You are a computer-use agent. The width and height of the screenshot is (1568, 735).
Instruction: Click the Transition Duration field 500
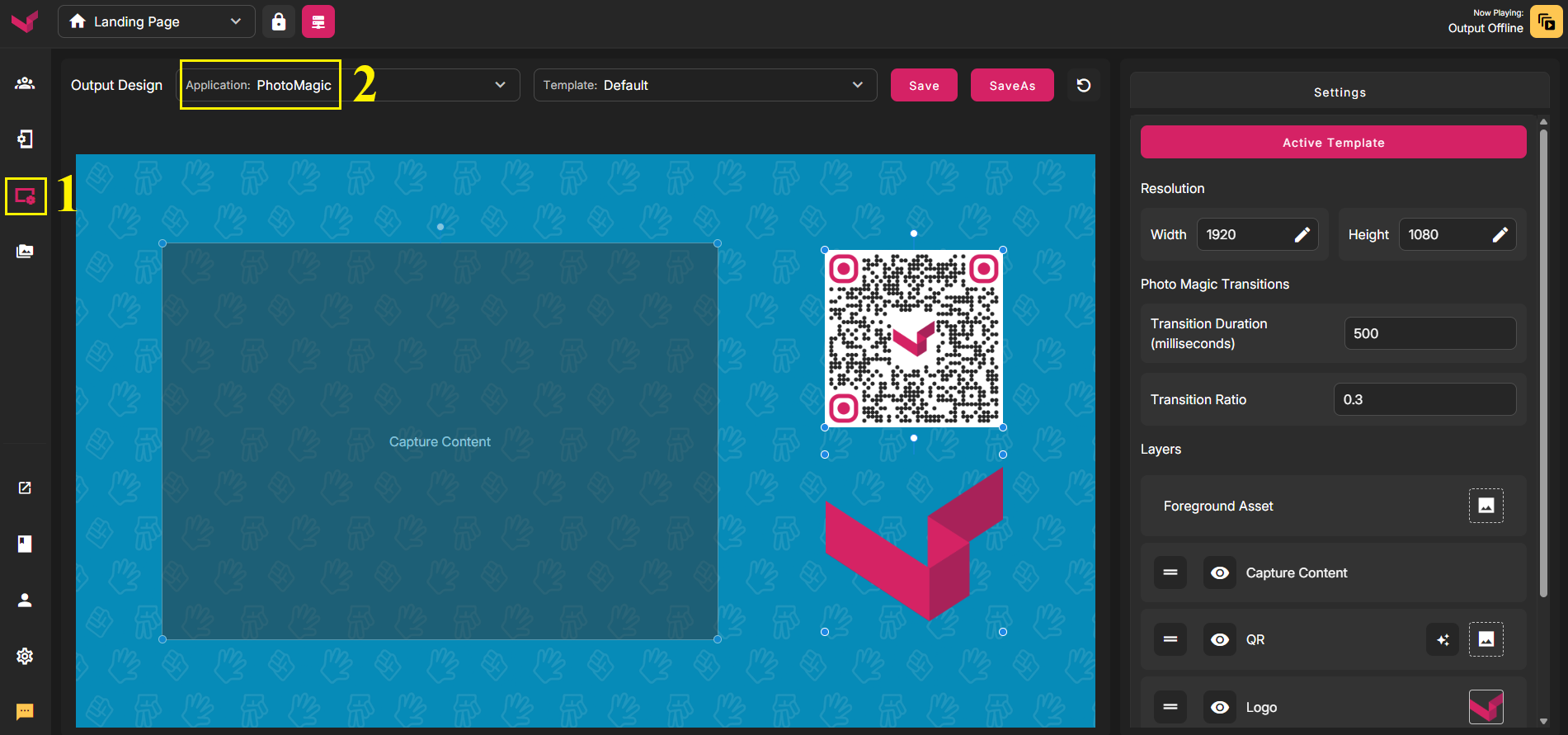[1430, 333]
